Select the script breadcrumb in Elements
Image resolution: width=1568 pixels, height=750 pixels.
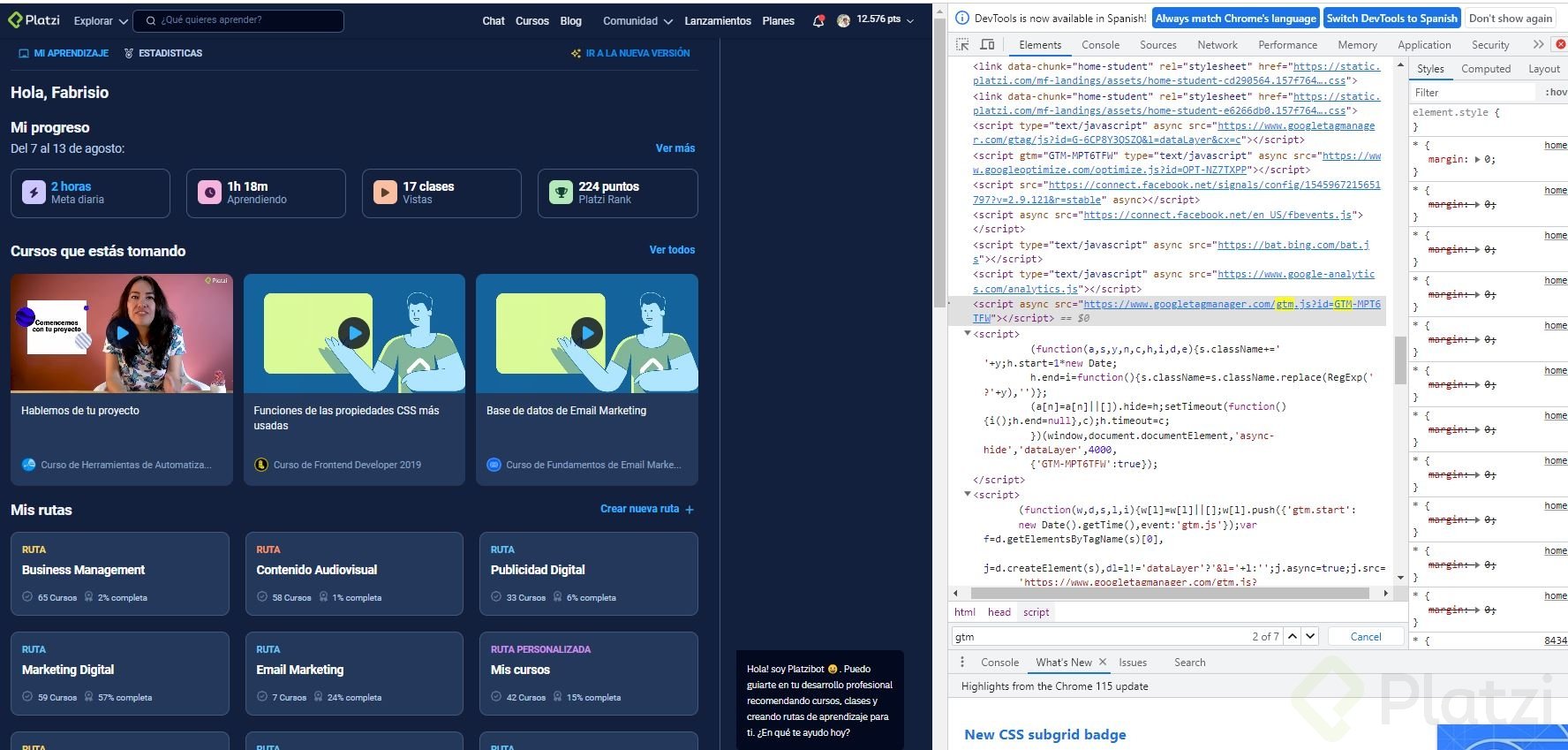tap(1036, 611)
